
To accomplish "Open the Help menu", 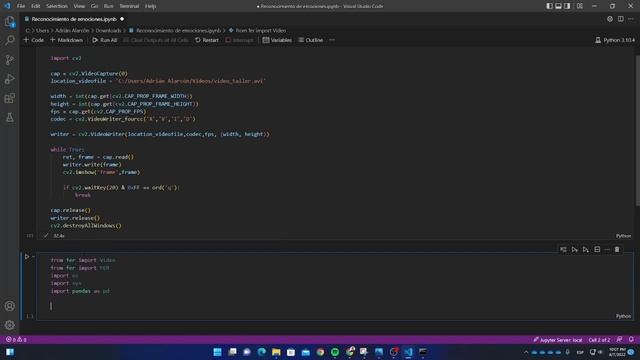I will pos(151,6).
